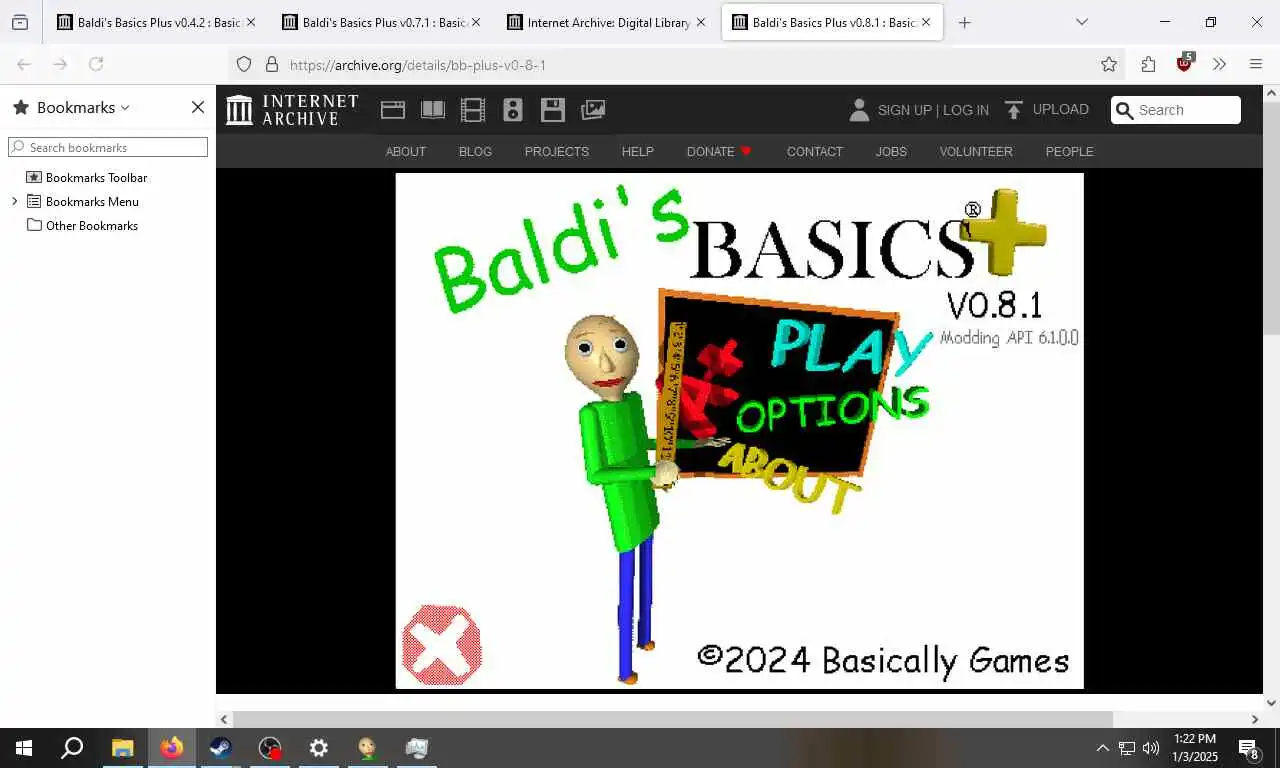Close the Baldi's Basics Plus v0.8.1 tab
This screenshot has height=768, width=1280.
[x=926, y=22]
